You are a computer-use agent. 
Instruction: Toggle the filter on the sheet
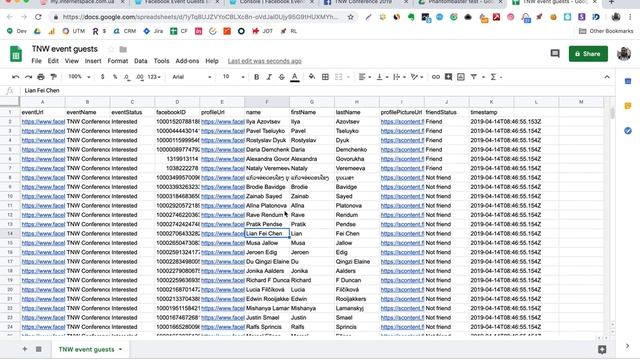[473, 77]
